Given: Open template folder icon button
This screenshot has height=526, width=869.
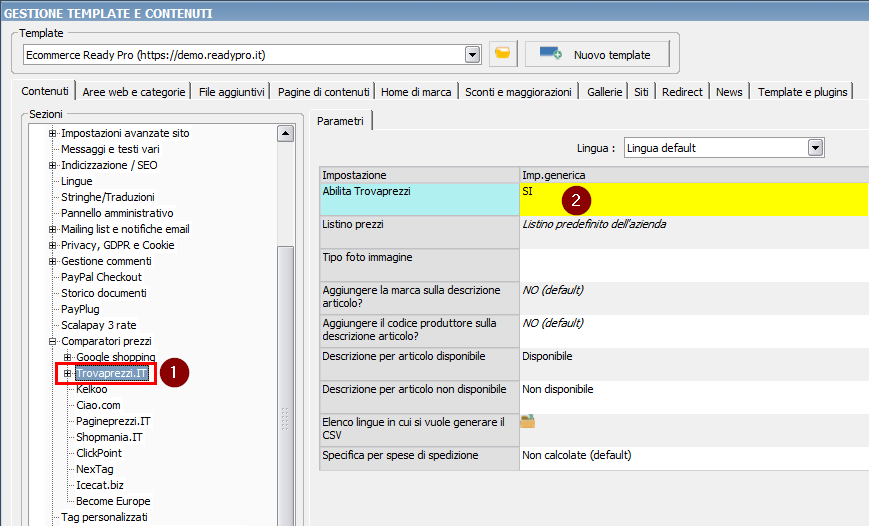Looking at the screenshot, I should coord(503,54).
